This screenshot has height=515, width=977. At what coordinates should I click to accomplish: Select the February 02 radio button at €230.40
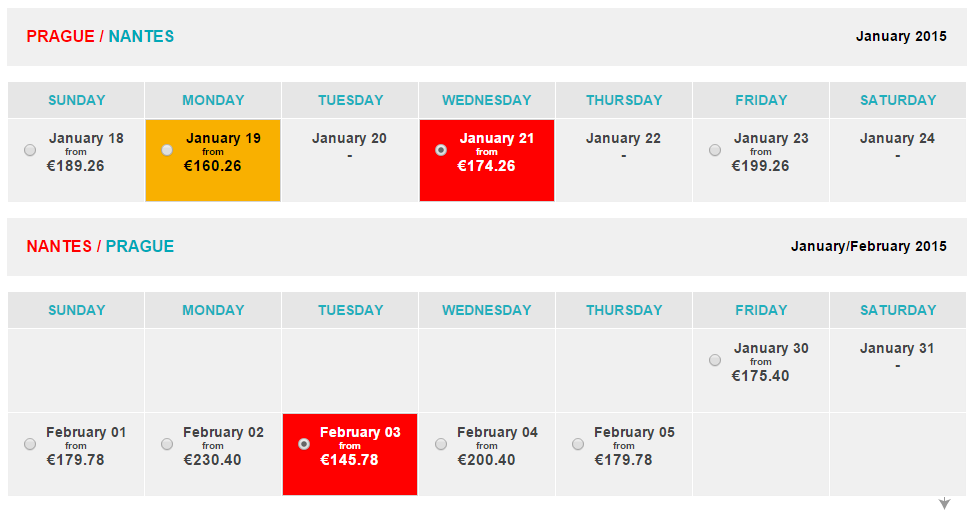(x=167, y=444)
